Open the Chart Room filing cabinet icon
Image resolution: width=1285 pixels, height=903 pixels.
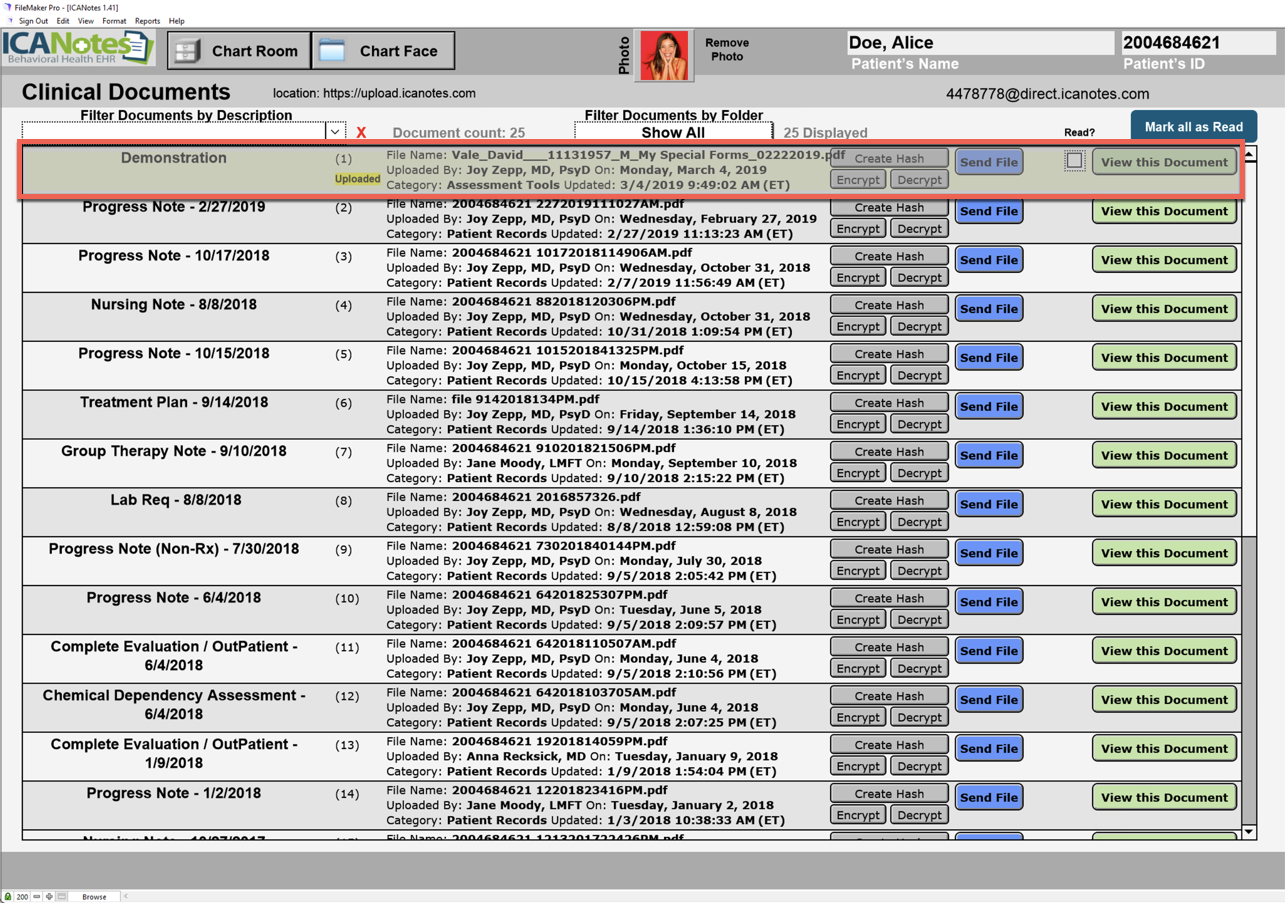click(187, 51)
